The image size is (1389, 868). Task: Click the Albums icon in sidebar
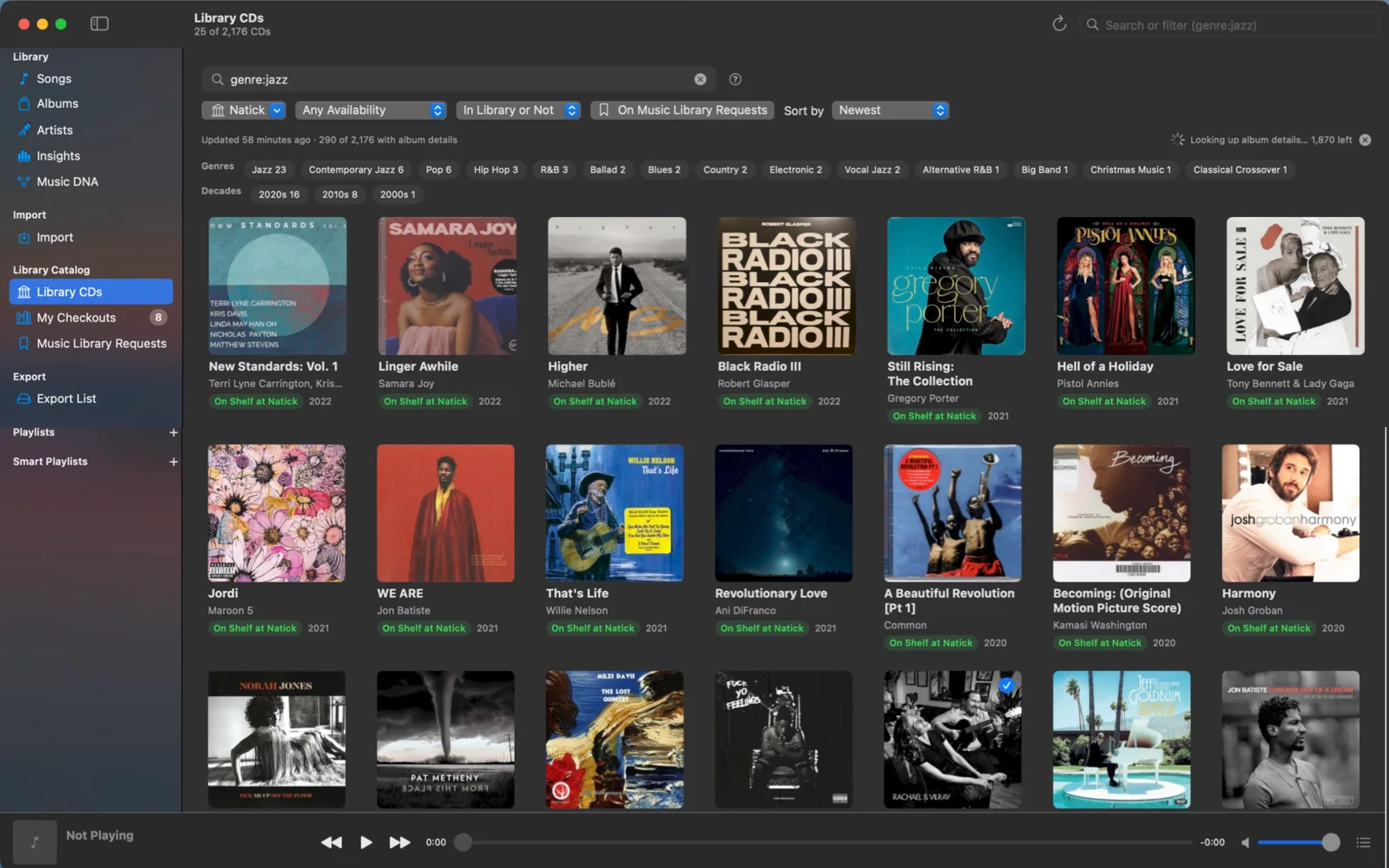pyautogui.click(x=24, y=103)
